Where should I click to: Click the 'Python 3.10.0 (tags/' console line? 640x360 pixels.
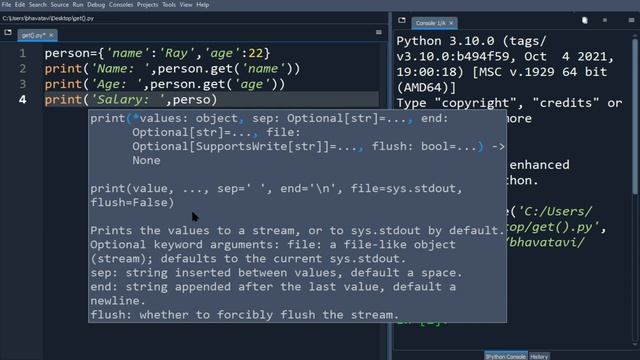coord(471,41)
